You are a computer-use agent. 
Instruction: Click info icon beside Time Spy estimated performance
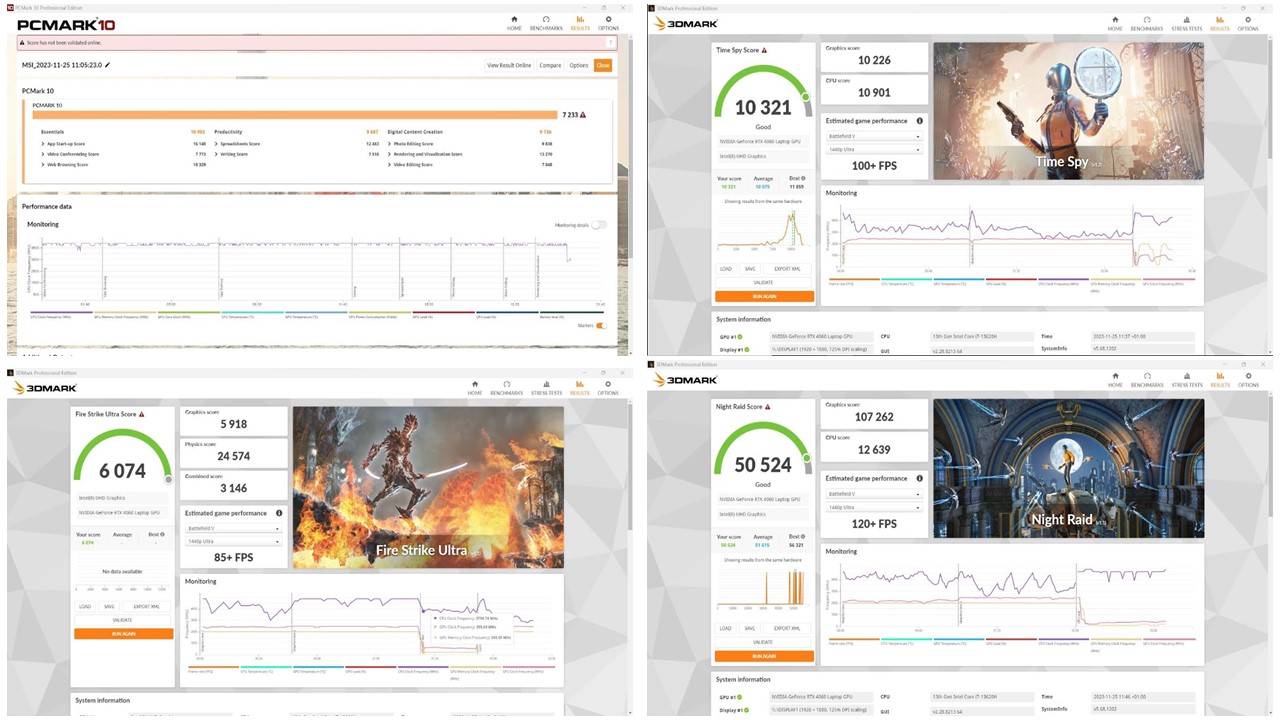point(919,121)
